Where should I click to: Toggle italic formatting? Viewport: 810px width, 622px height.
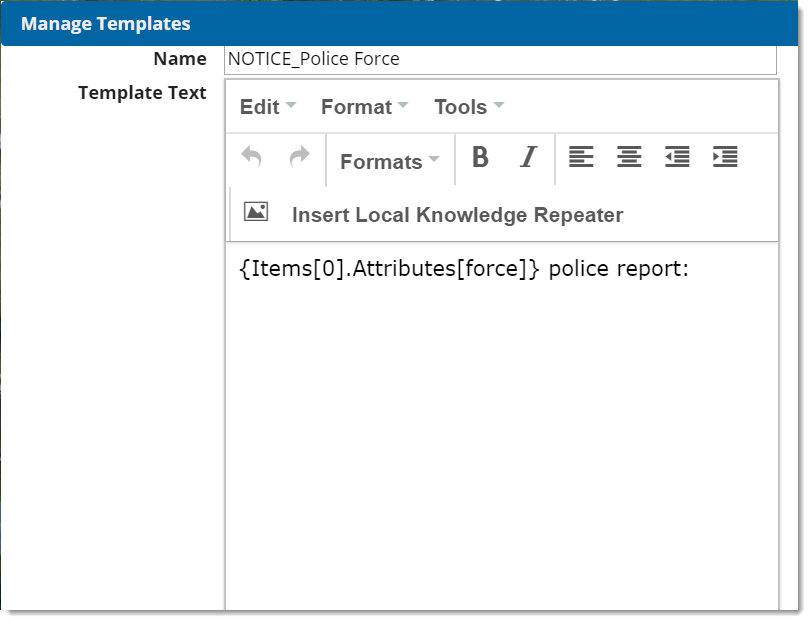click(x=528, y=158)
